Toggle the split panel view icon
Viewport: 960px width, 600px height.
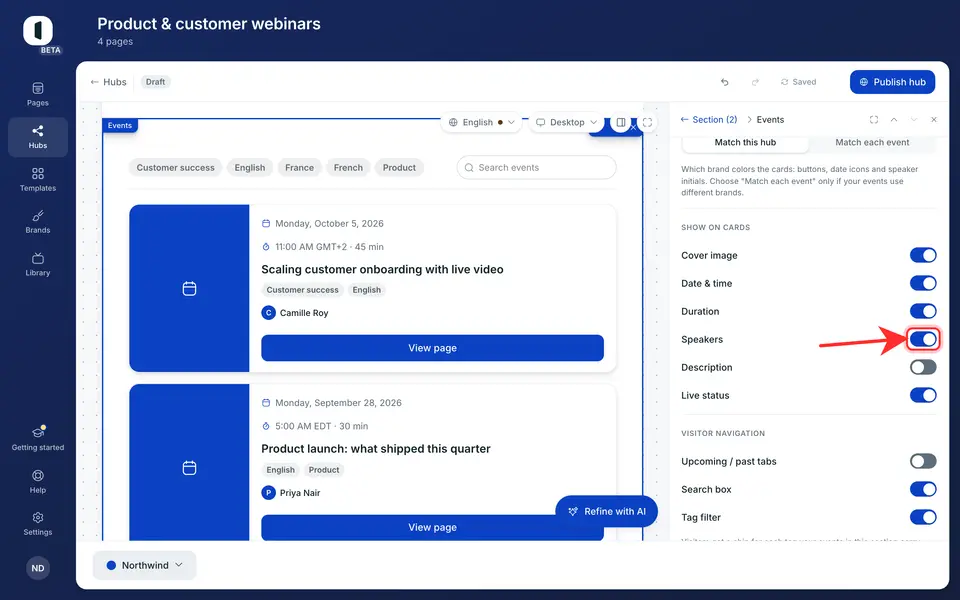click(621, 122)
